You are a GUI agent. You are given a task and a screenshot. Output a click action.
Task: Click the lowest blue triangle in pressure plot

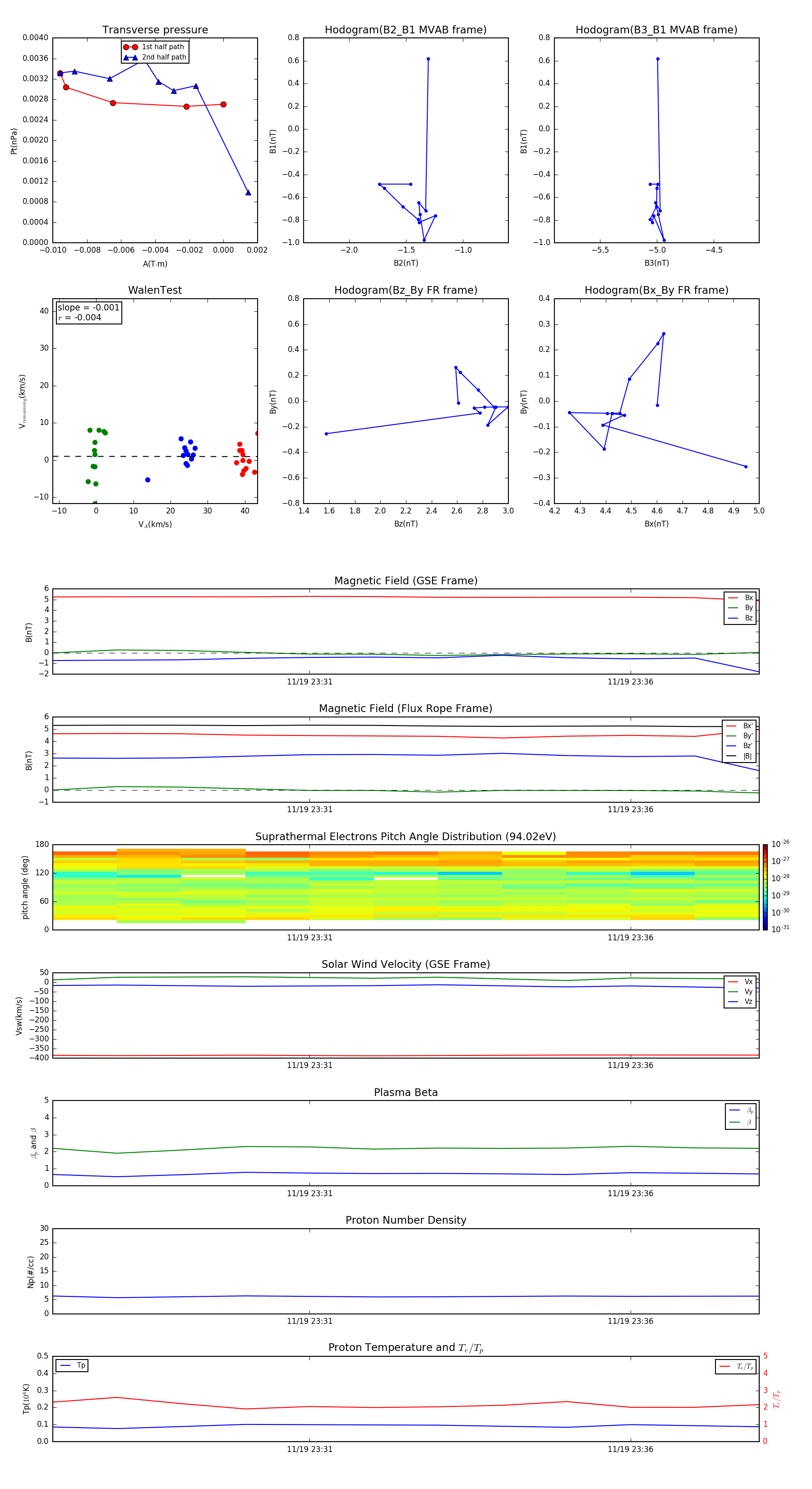248,193
